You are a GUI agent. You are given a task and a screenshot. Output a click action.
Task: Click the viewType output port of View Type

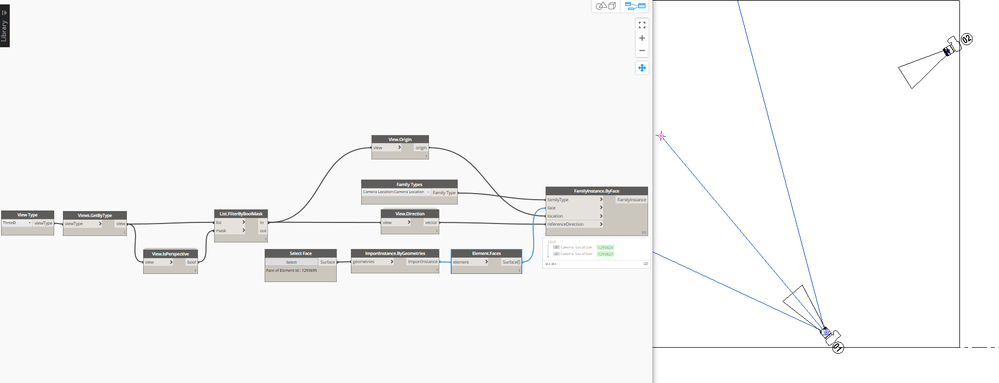click(43, 223)
